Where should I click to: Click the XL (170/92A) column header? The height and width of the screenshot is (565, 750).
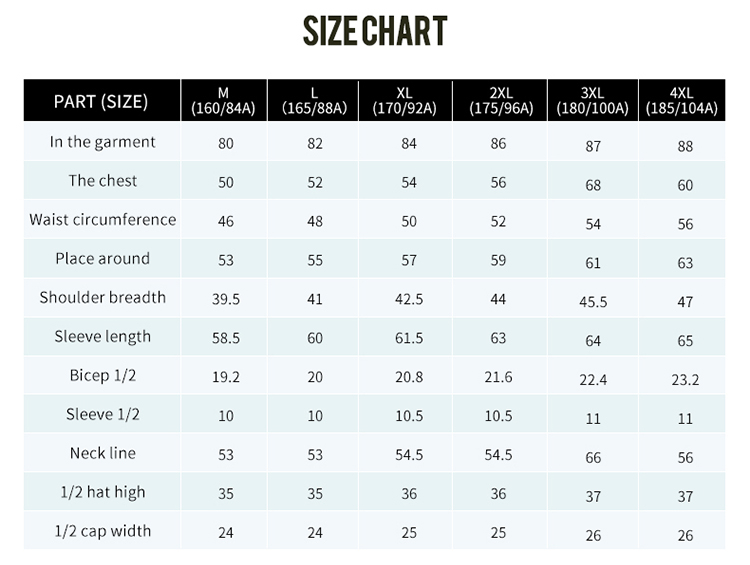click(409, 101)
